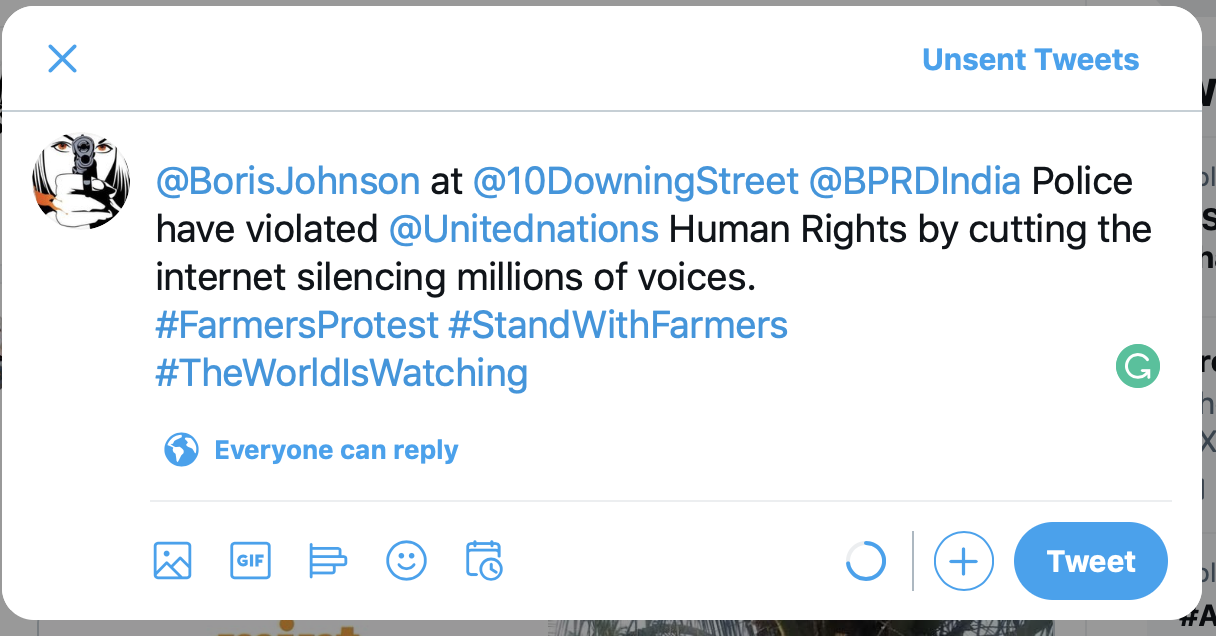Open the GIF picker
The height and width of the screenshot is (636, 1216).
tap(250, 560)
